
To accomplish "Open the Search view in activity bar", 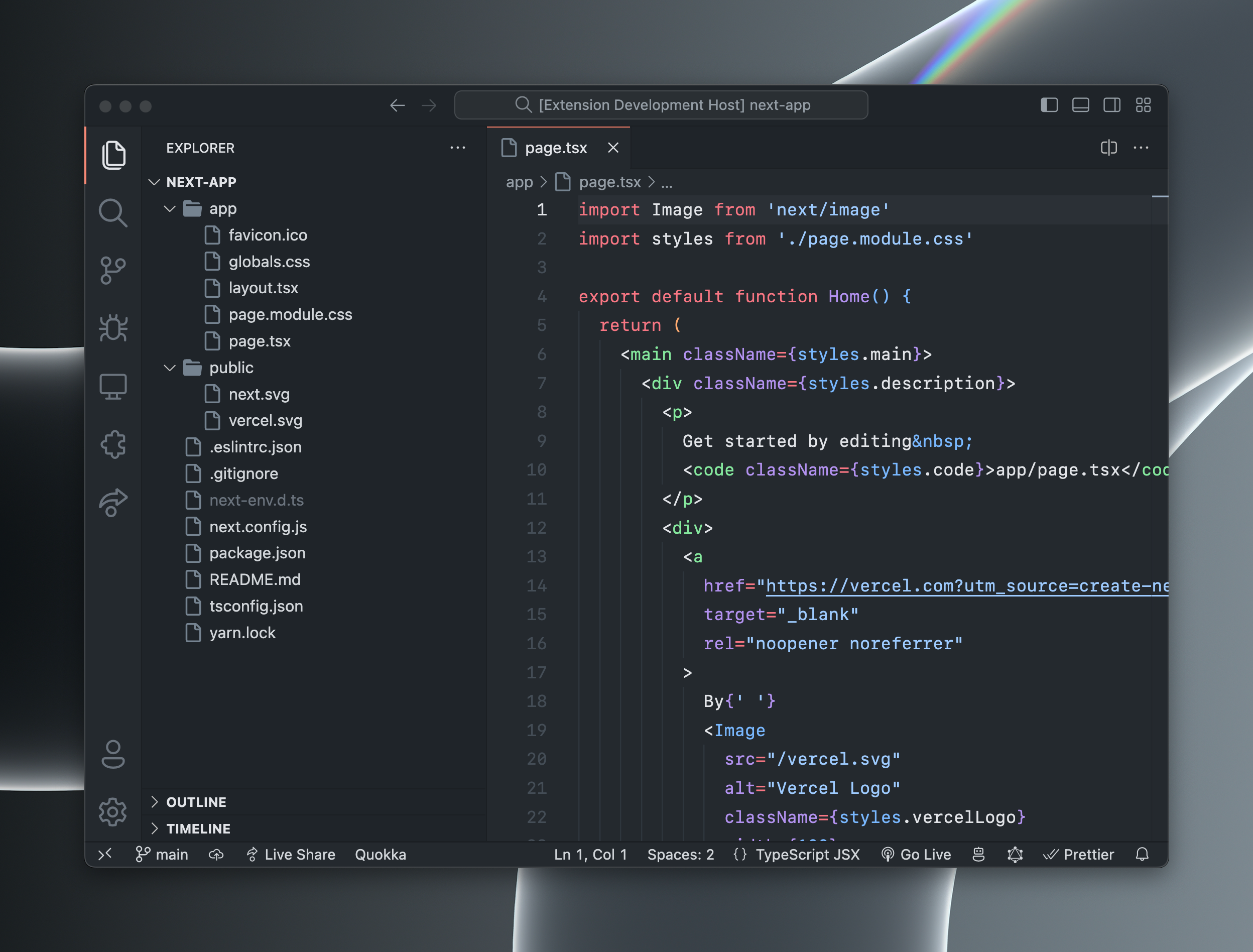I will click(113, 213).
